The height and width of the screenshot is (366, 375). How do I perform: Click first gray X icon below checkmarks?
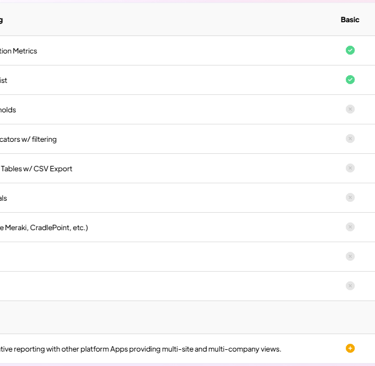[350, 109]
